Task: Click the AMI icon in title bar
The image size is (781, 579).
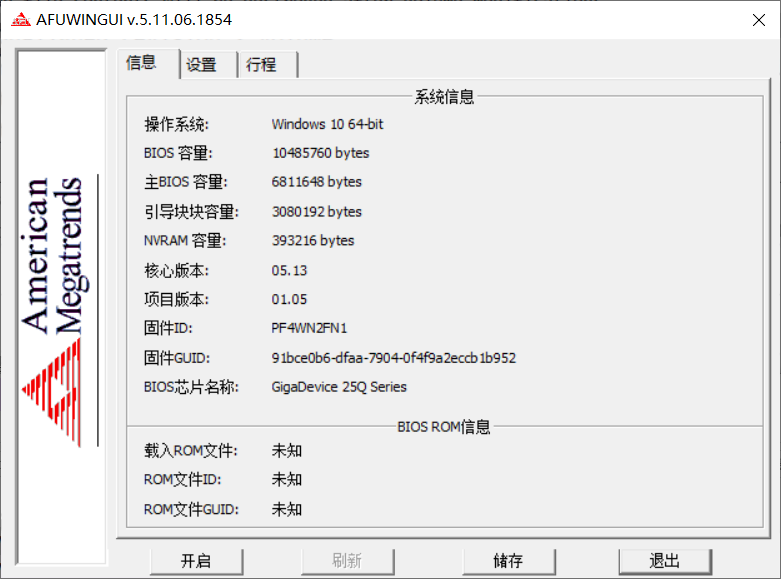Action: pyautogui.click(x=20, y=20)
